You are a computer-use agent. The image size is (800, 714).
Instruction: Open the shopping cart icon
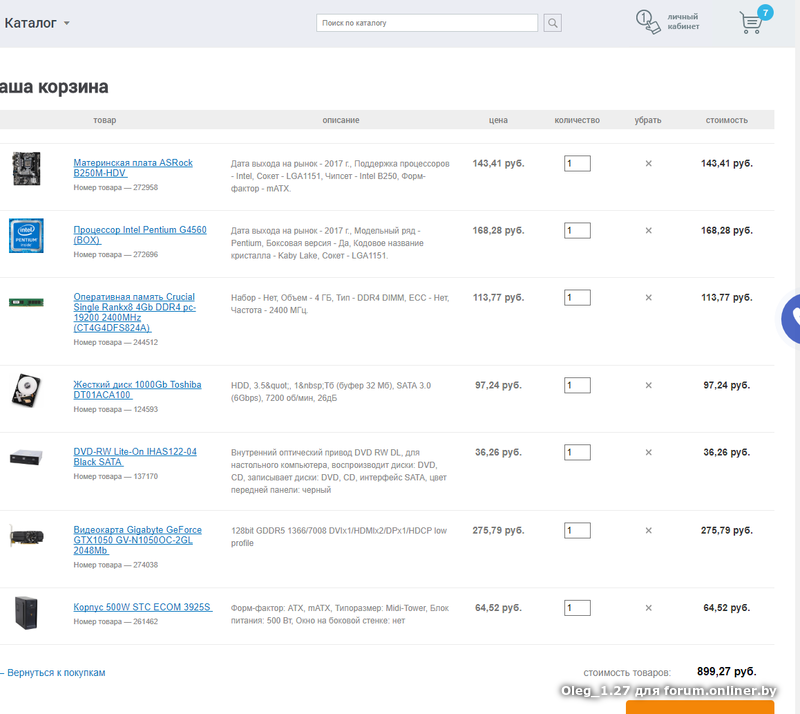click(752, 22)
